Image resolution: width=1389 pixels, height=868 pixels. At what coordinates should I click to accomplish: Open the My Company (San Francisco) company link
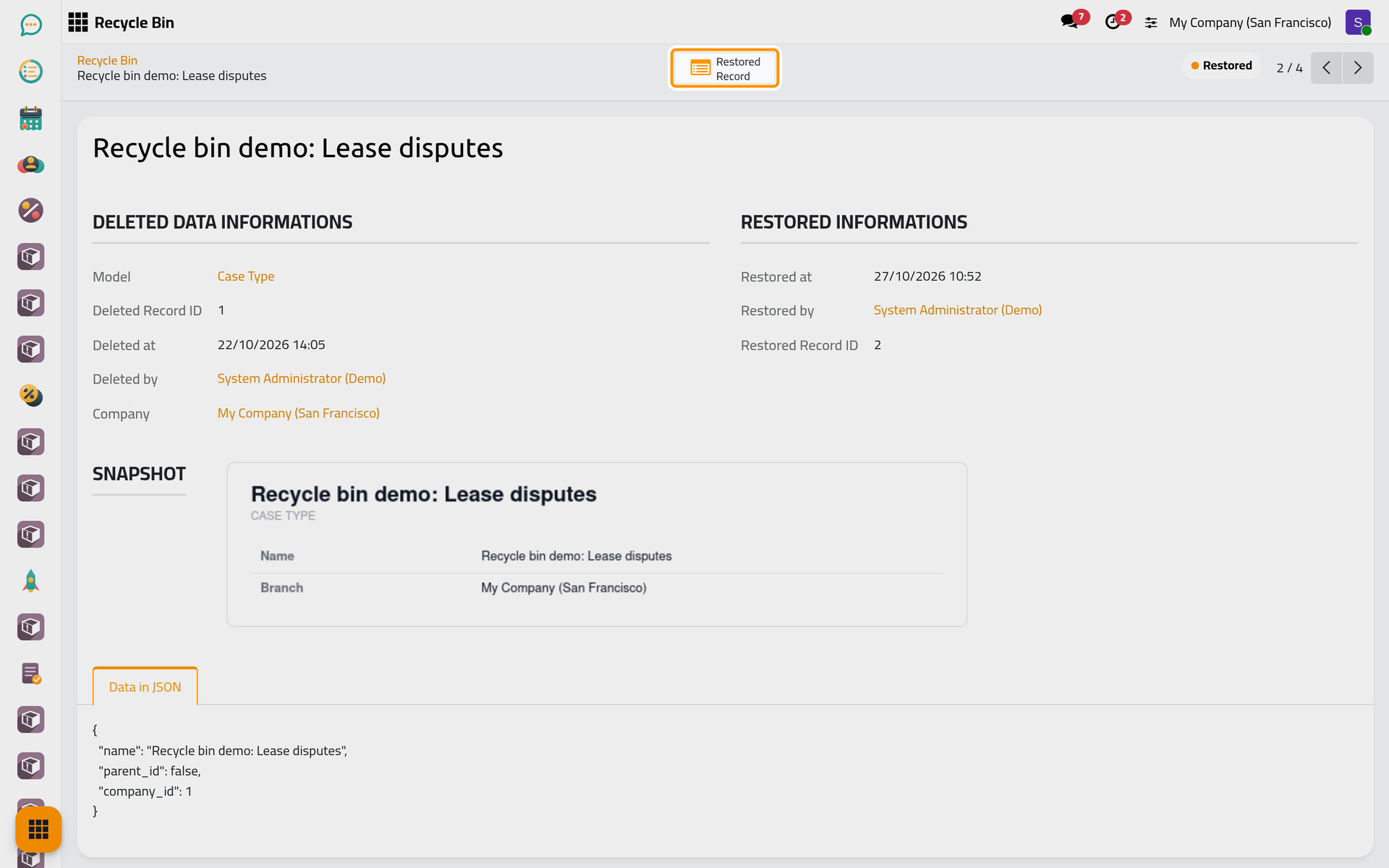(299, 413)
